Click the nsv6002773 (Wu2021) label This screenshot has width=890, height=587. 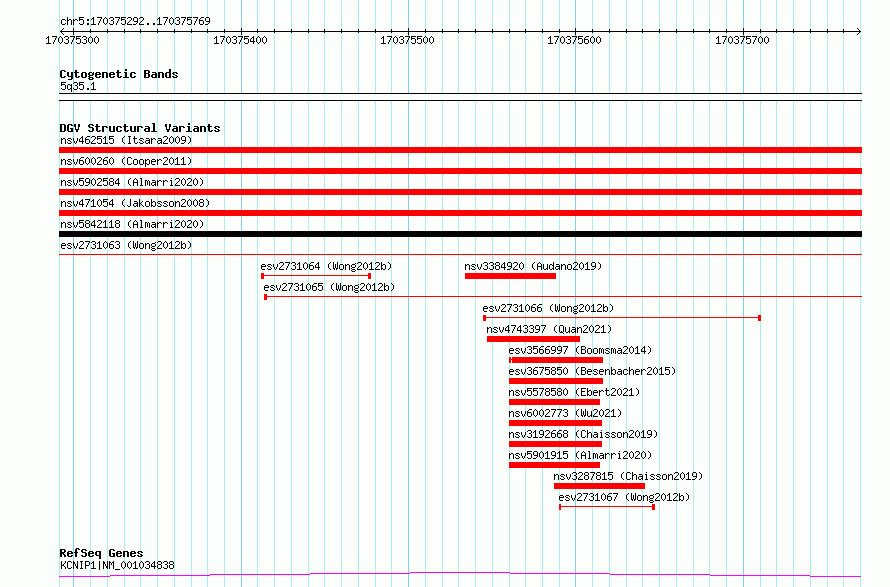(565, 413)
